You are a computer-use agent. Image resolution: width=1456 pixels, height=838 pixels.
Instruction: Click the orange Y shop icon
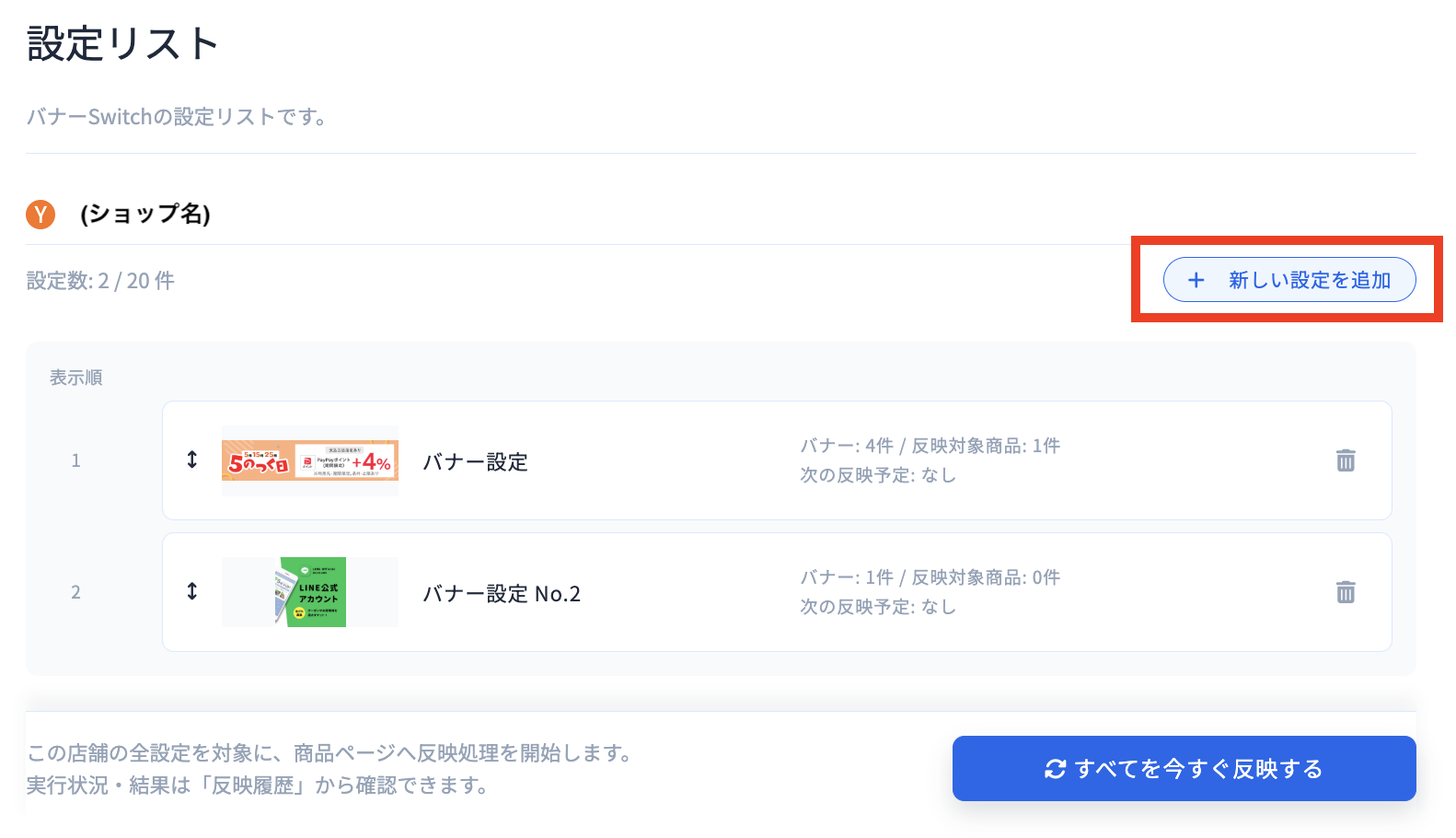point(40,215)
